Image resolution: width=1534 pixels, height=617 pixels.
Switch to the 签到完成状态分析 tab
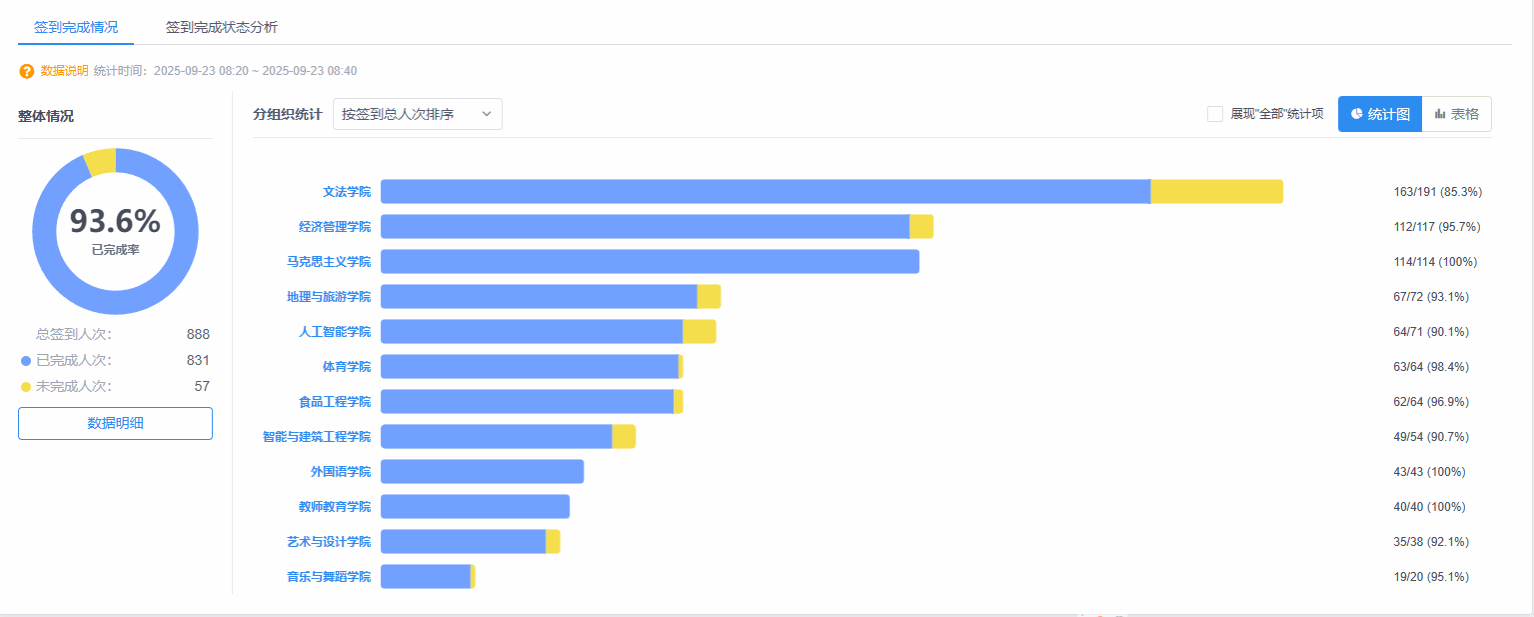[222, 27]
